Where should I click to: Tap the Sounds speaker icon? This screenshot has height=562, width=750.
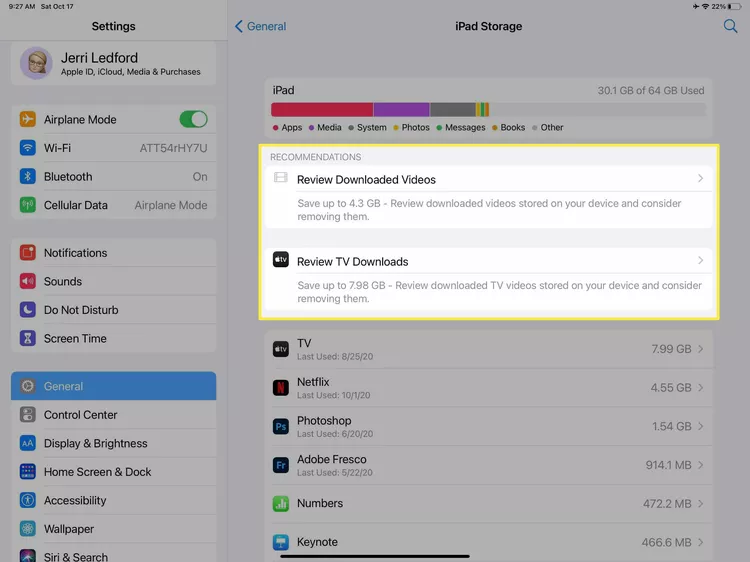(28, 281)
